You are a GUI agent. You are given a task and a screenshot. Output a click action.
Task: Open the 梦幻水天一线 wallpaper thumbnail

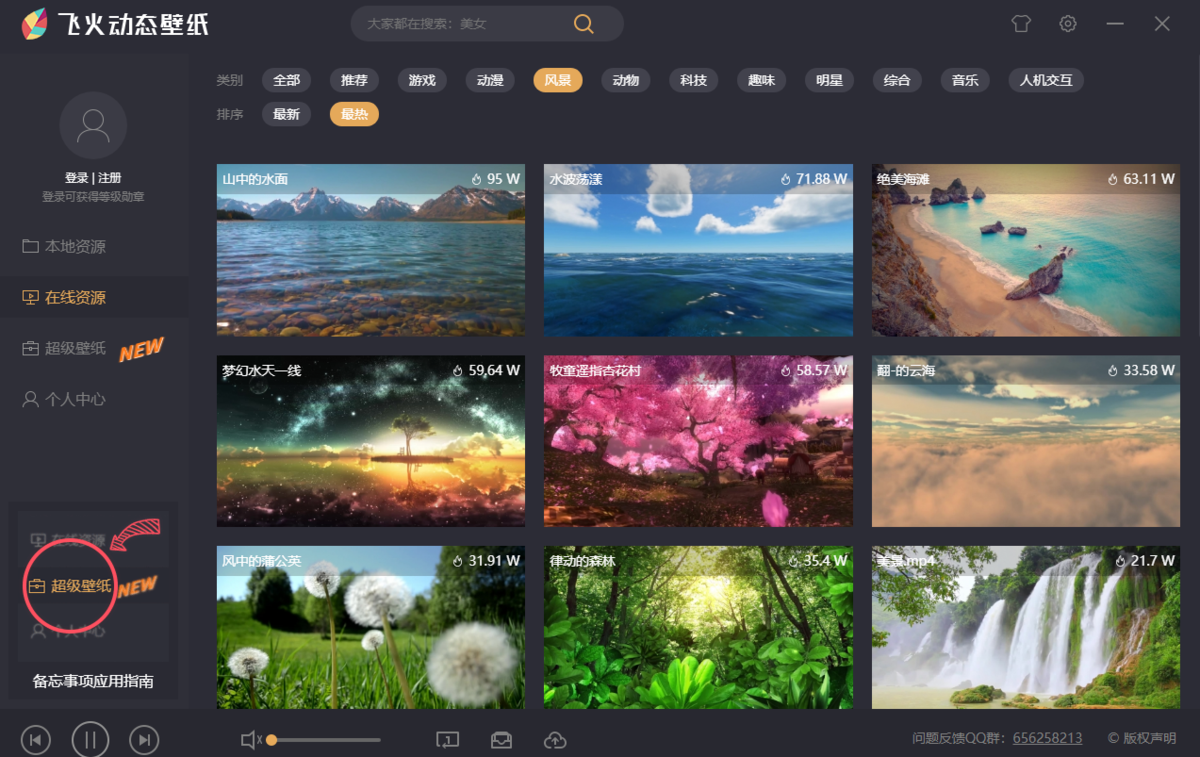coord(371,441)
